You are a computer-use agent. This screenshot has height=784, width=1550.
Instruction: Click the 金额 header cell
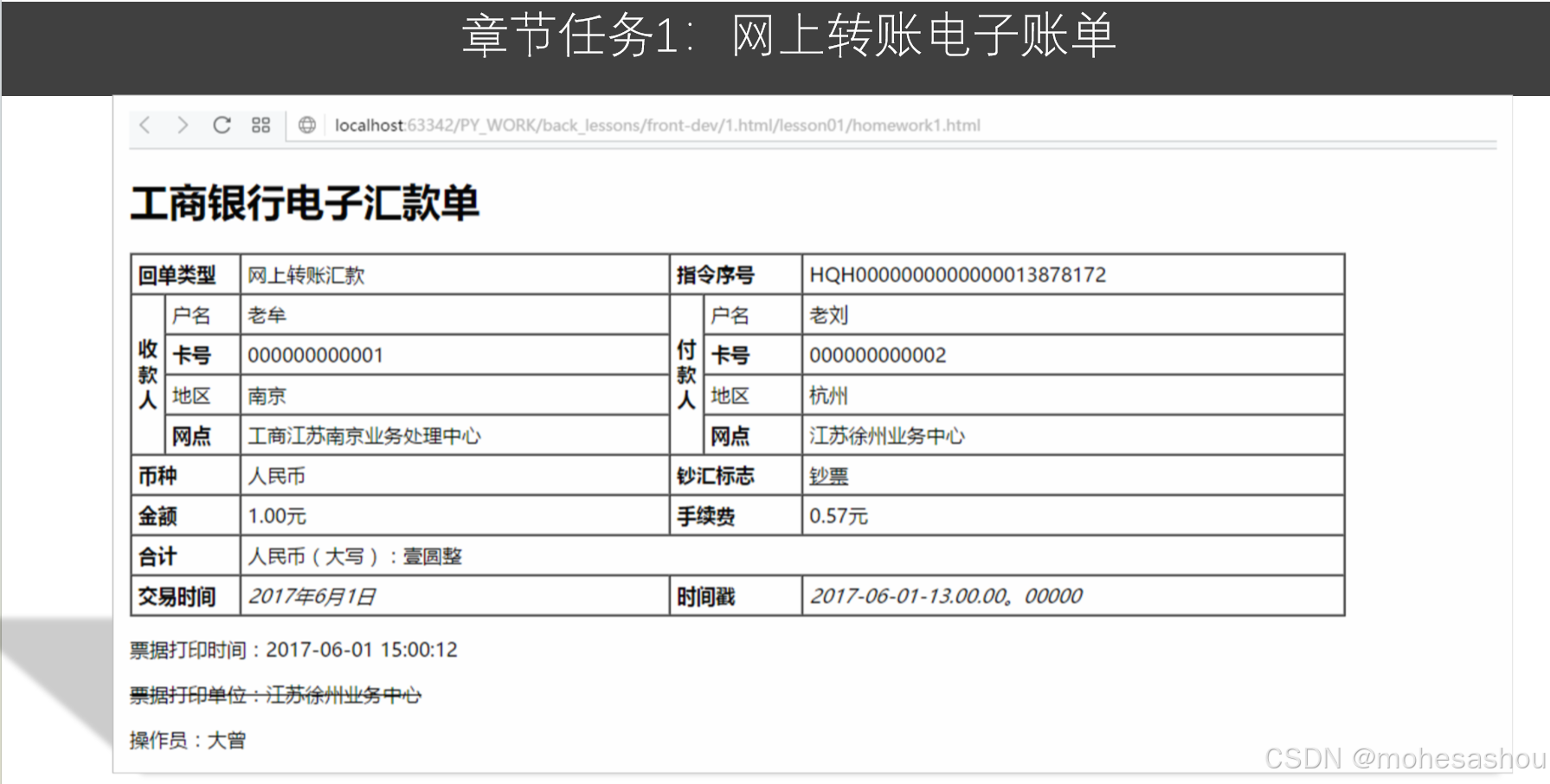click(185, 516)
